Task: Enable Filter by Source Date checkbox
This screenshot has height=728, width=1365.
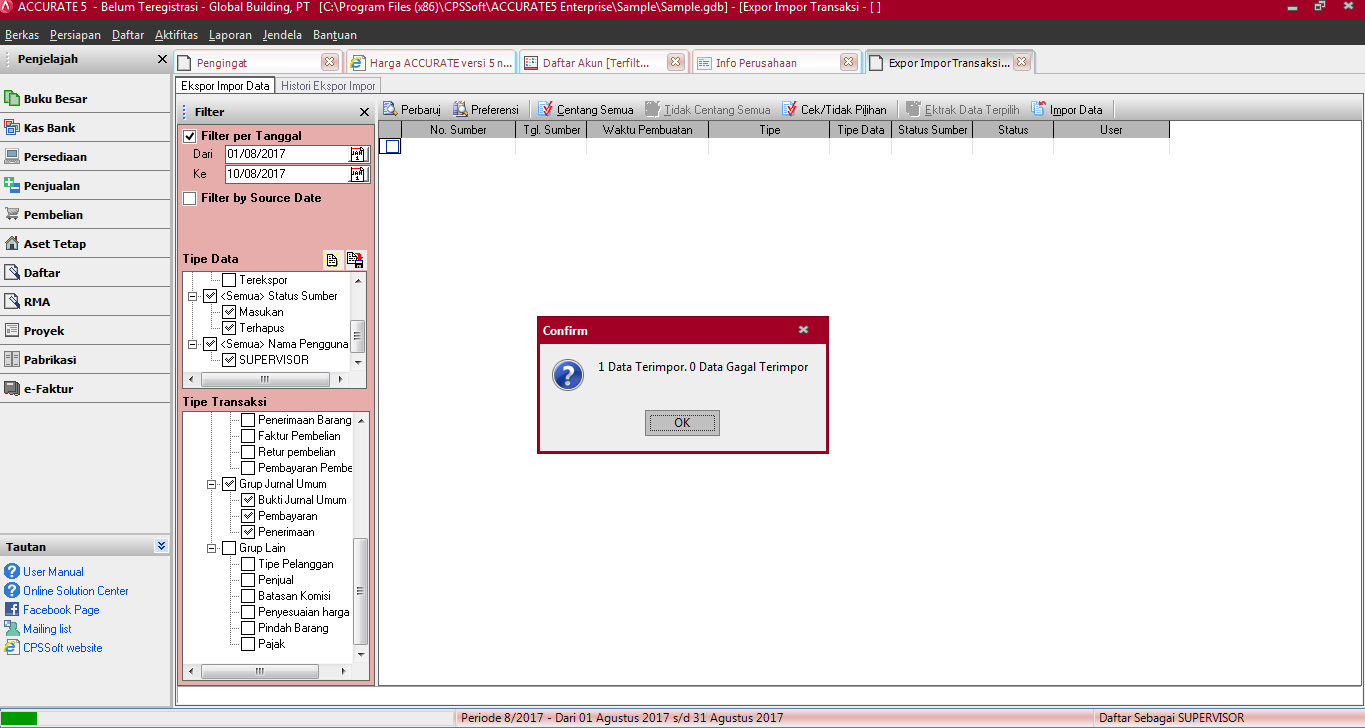Action: [x=190, y=199]
